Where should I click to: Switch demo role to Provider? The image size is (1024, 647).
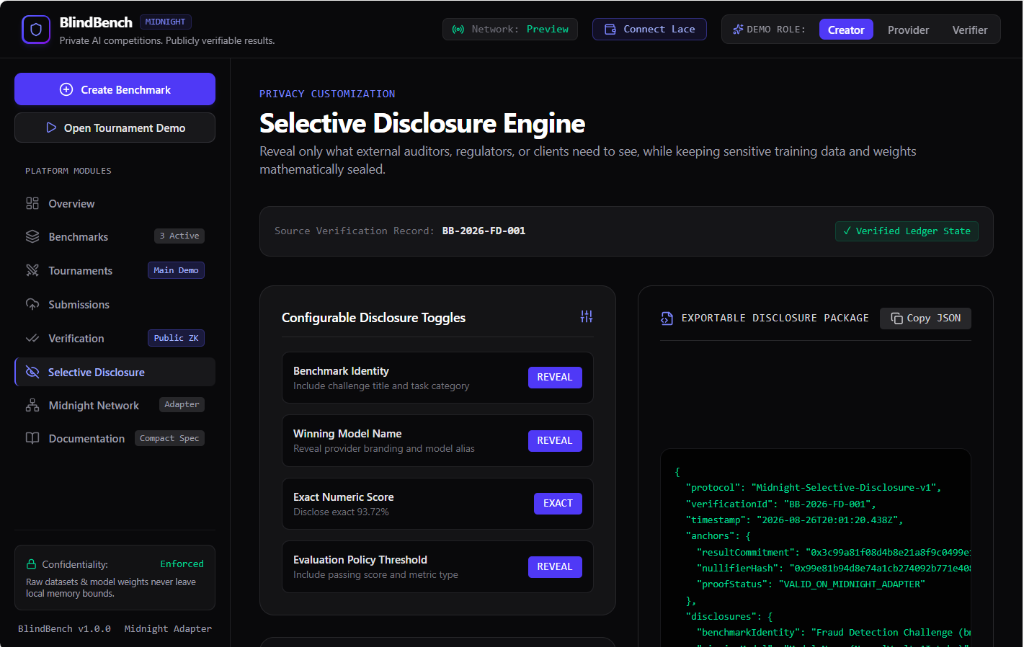tap(908, 30)
